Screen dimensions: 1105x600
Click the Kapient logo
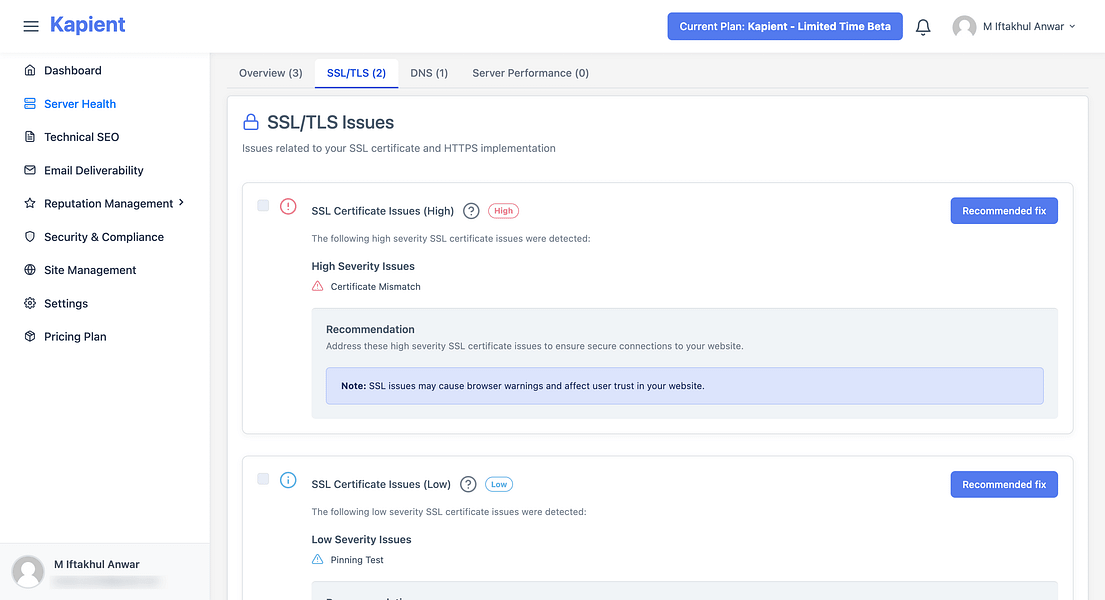[87, 25]
